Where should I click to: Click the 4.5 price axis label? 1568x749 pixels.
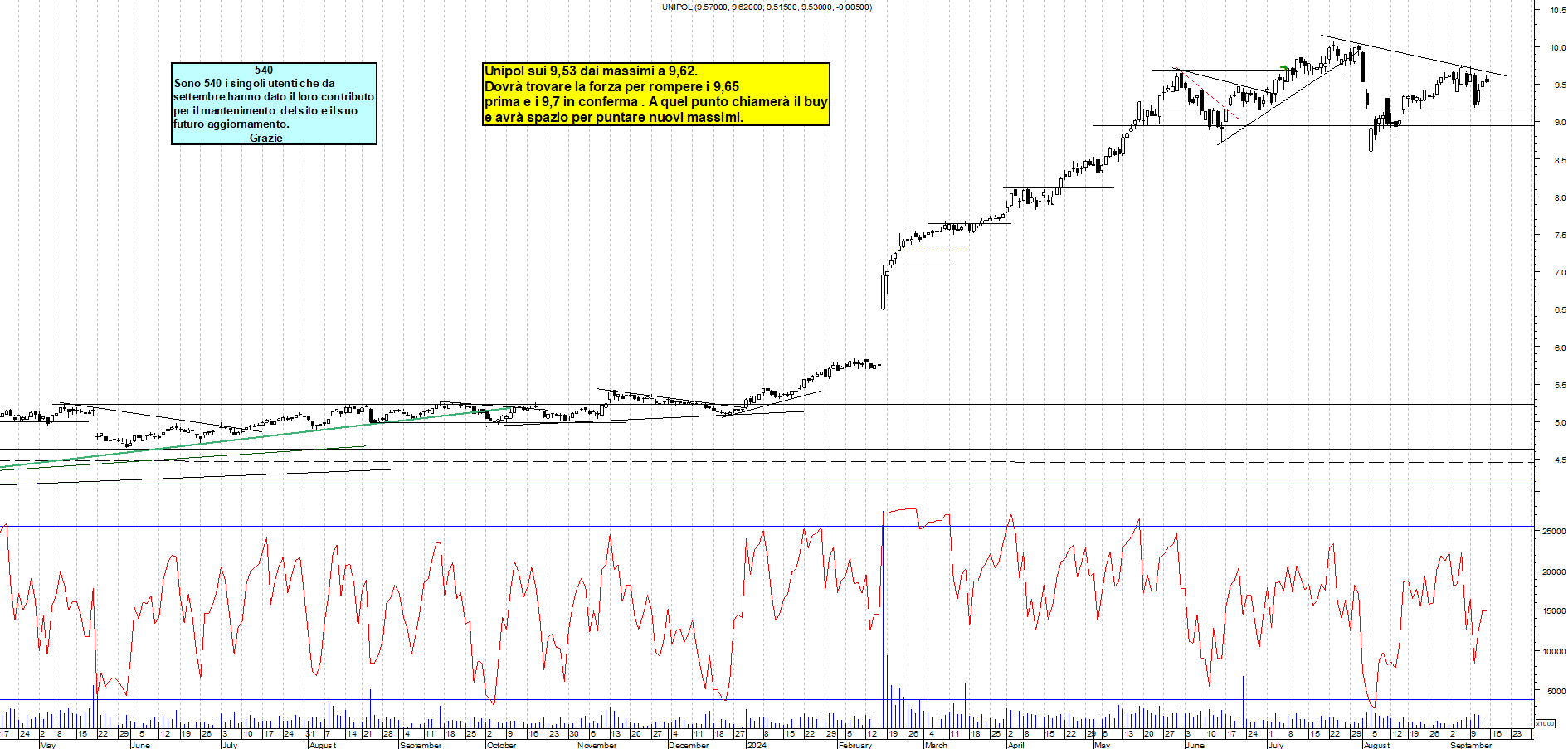(1560, 460)
